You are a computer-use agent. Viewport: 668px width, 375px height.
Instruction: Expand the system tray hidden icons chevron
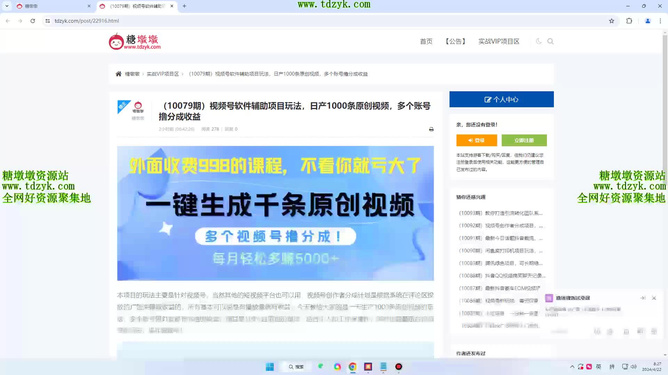tap(572, 366)
